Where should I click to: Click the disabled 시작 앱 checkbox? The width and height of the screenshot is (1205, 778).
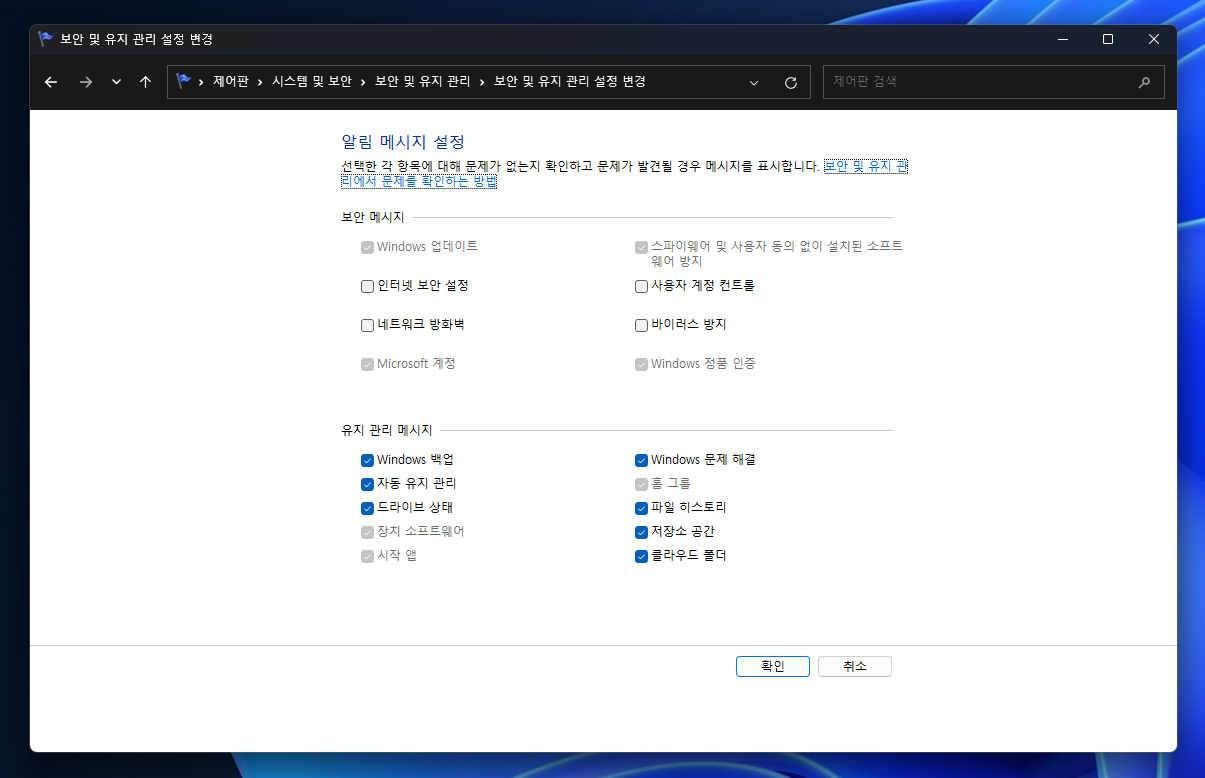coord(367,556)
